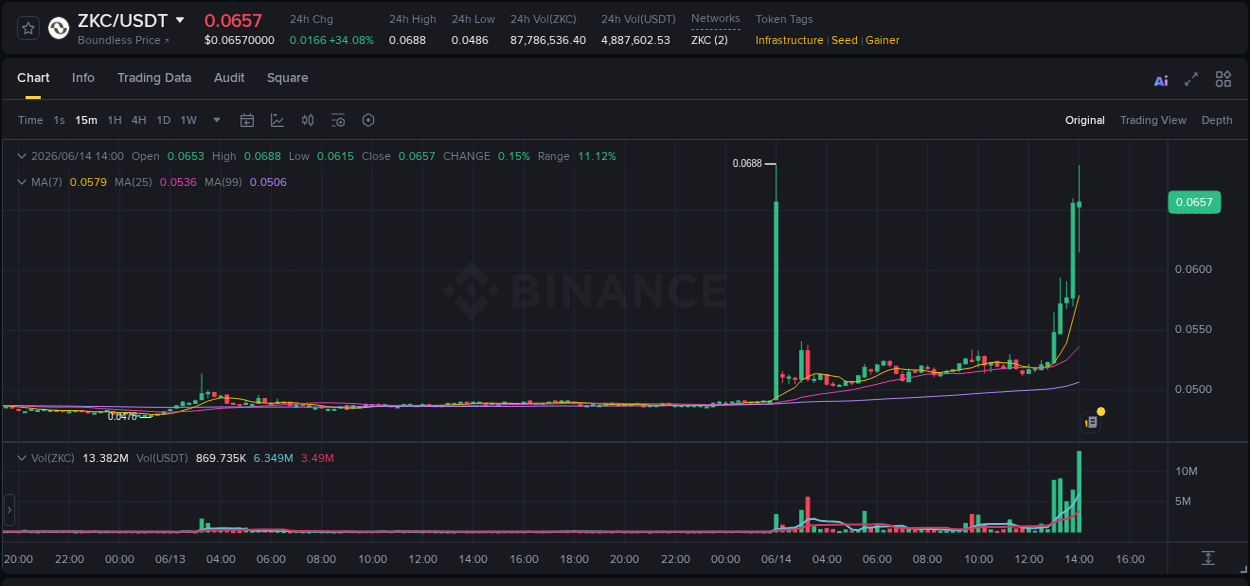Click the MA(99) value 0.0506

(x=268, y=182)
